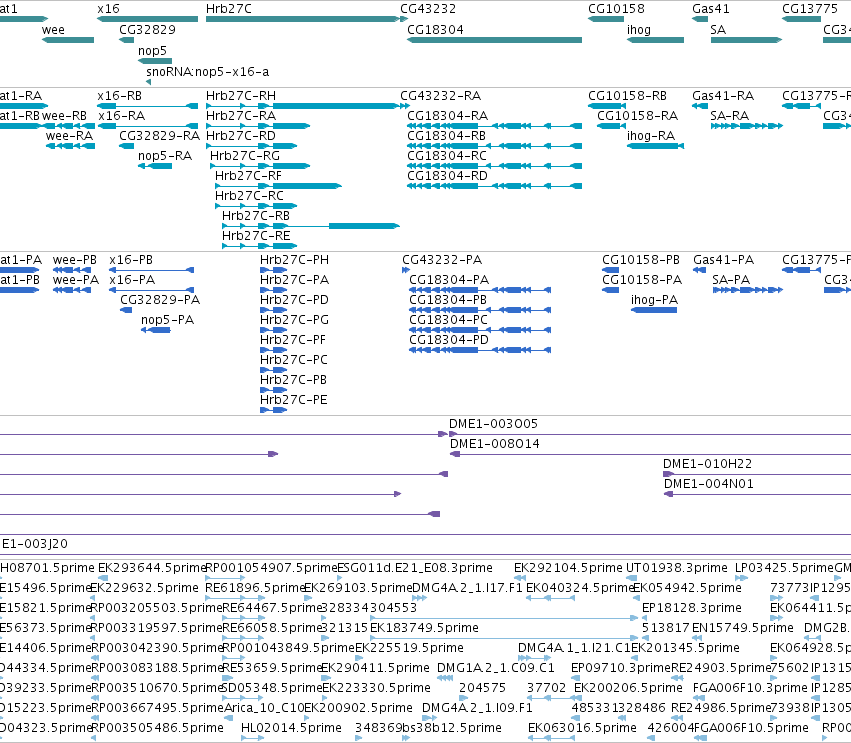This screenshot has height=743, width=851.
Task: Select the CG32829-PA protein label
Action: 160,300
